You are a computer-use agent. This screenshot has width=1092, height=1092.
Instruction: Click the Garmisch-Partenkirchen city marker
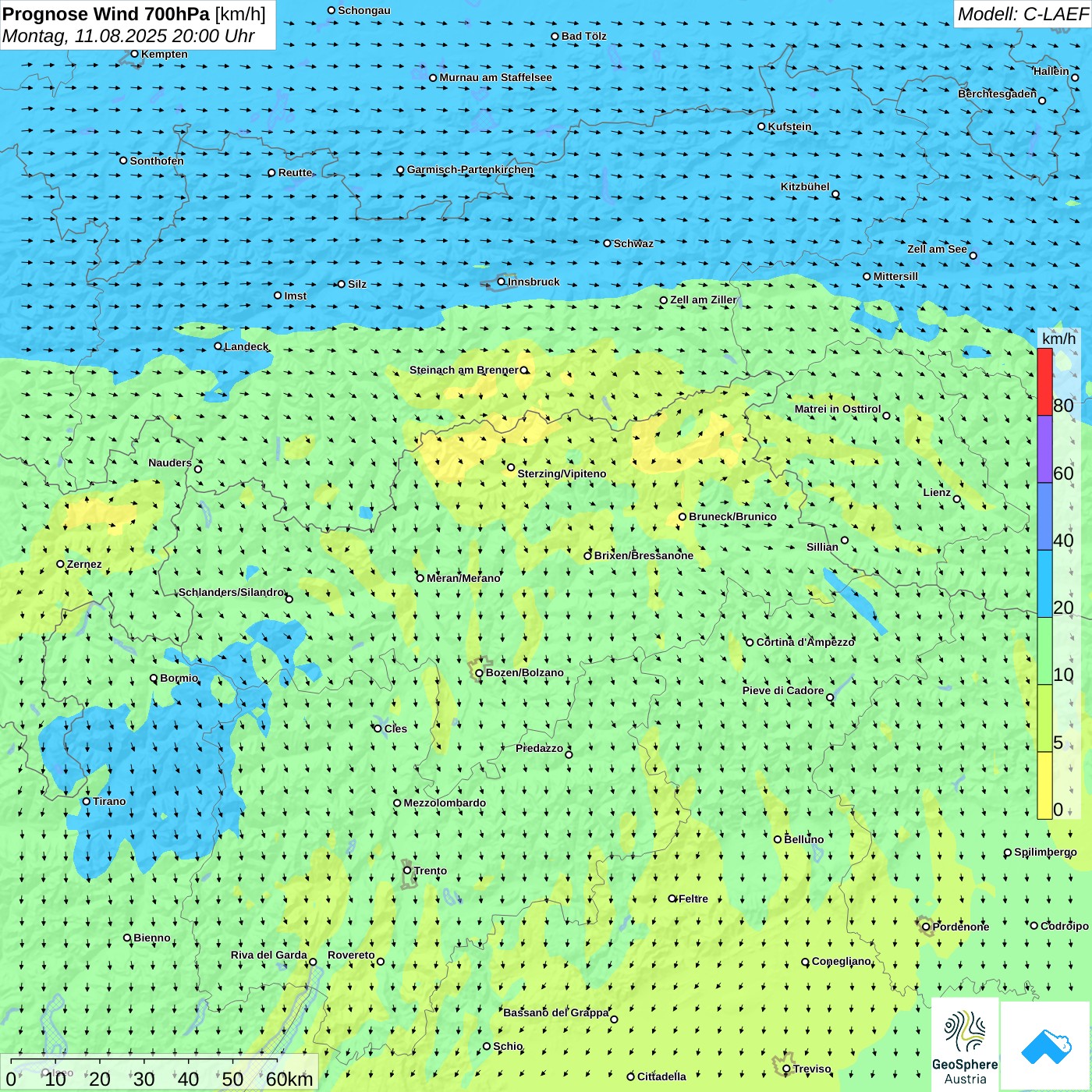point(401,170)
